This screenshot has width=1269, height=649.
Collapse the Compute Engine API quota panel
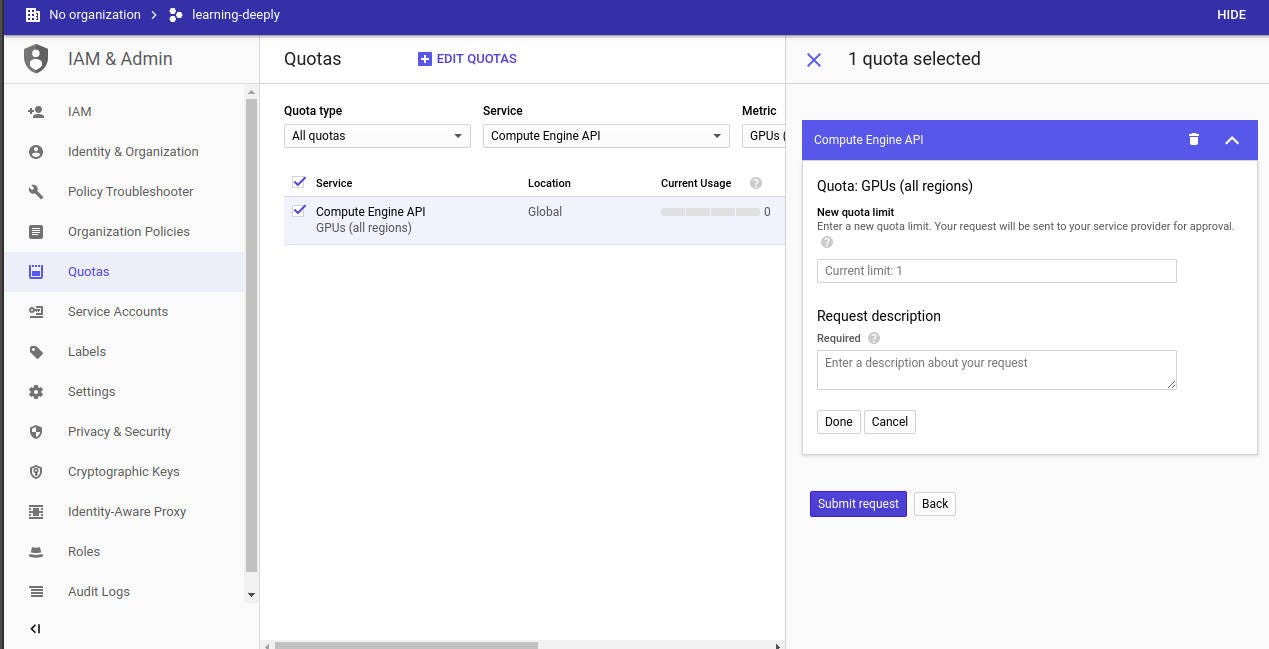[x=1232, y=140]
